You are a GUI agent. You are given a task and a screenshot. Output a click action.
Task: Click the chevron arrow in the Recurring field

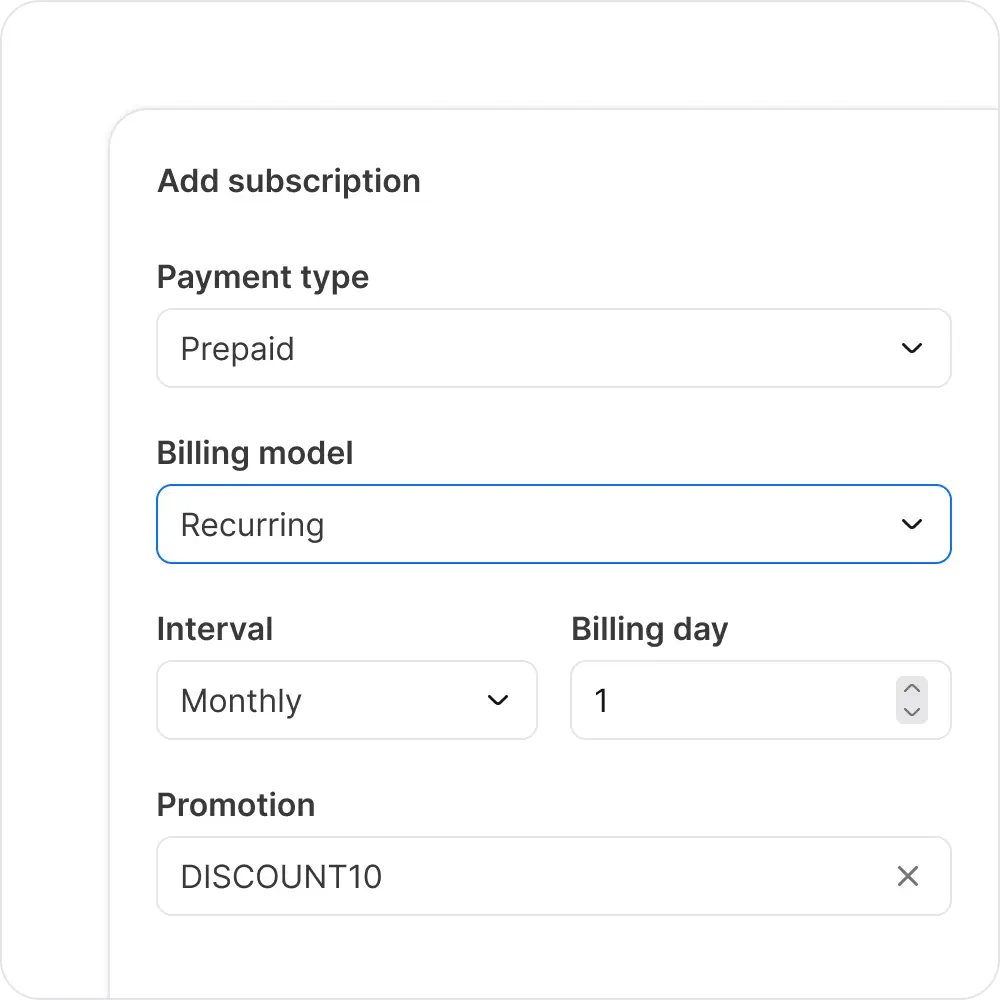[x=911, y=524]
